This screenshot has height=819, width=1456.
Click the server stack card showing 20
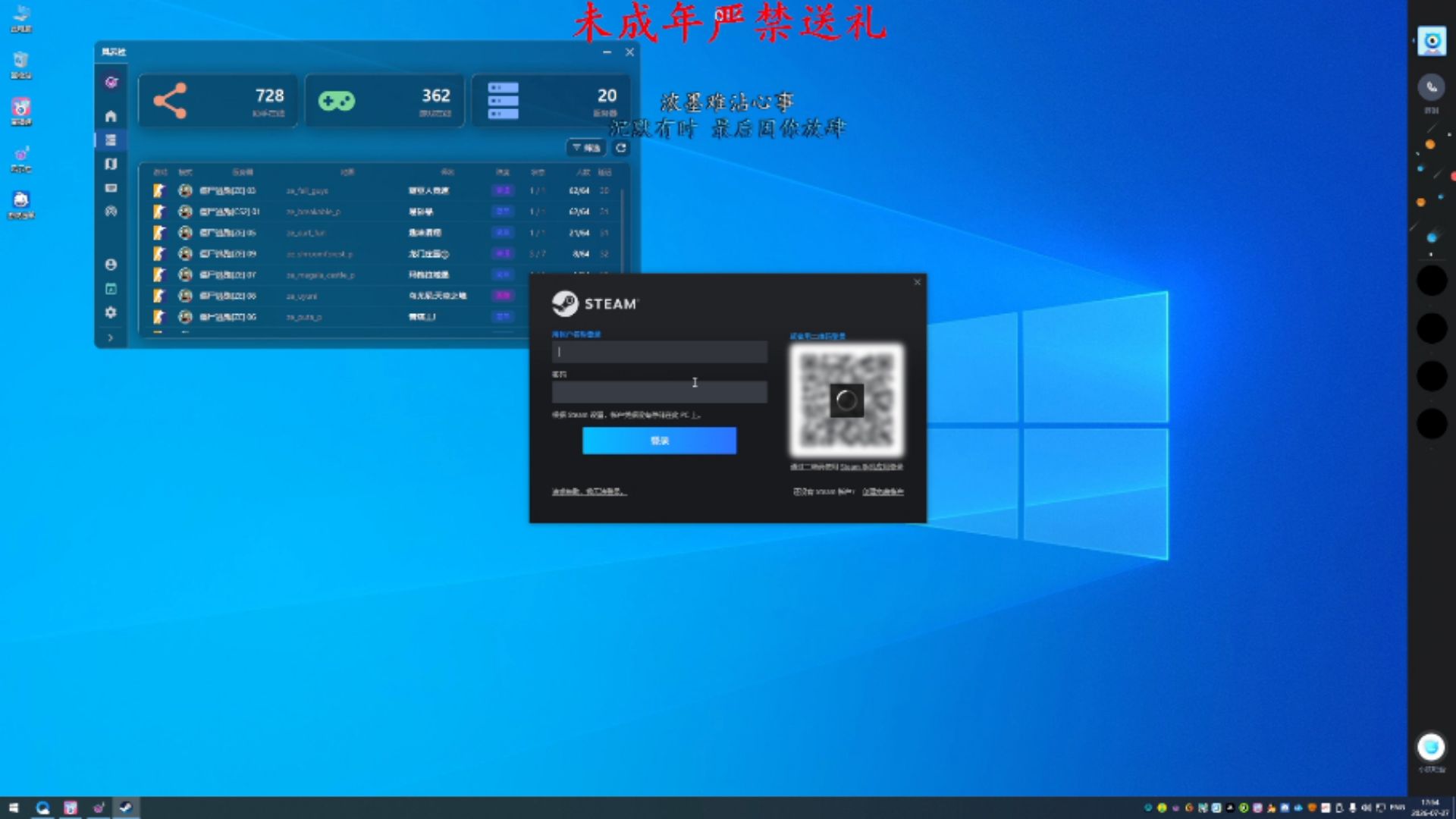click(551, 101)
